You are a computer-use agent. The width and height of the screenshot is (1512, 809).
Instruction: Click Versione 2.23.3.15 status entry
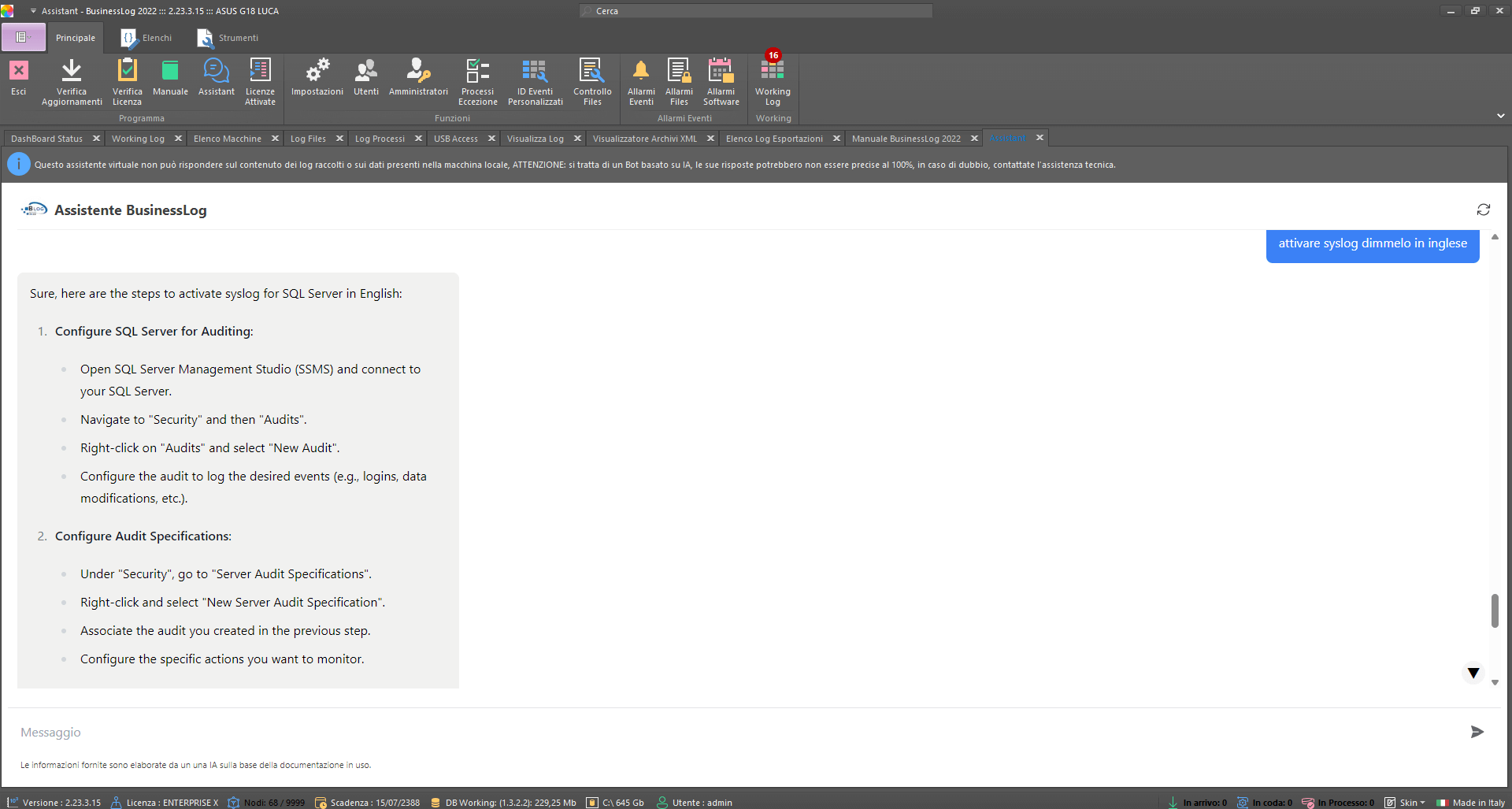pyautogui.click(x=54, y=802)
